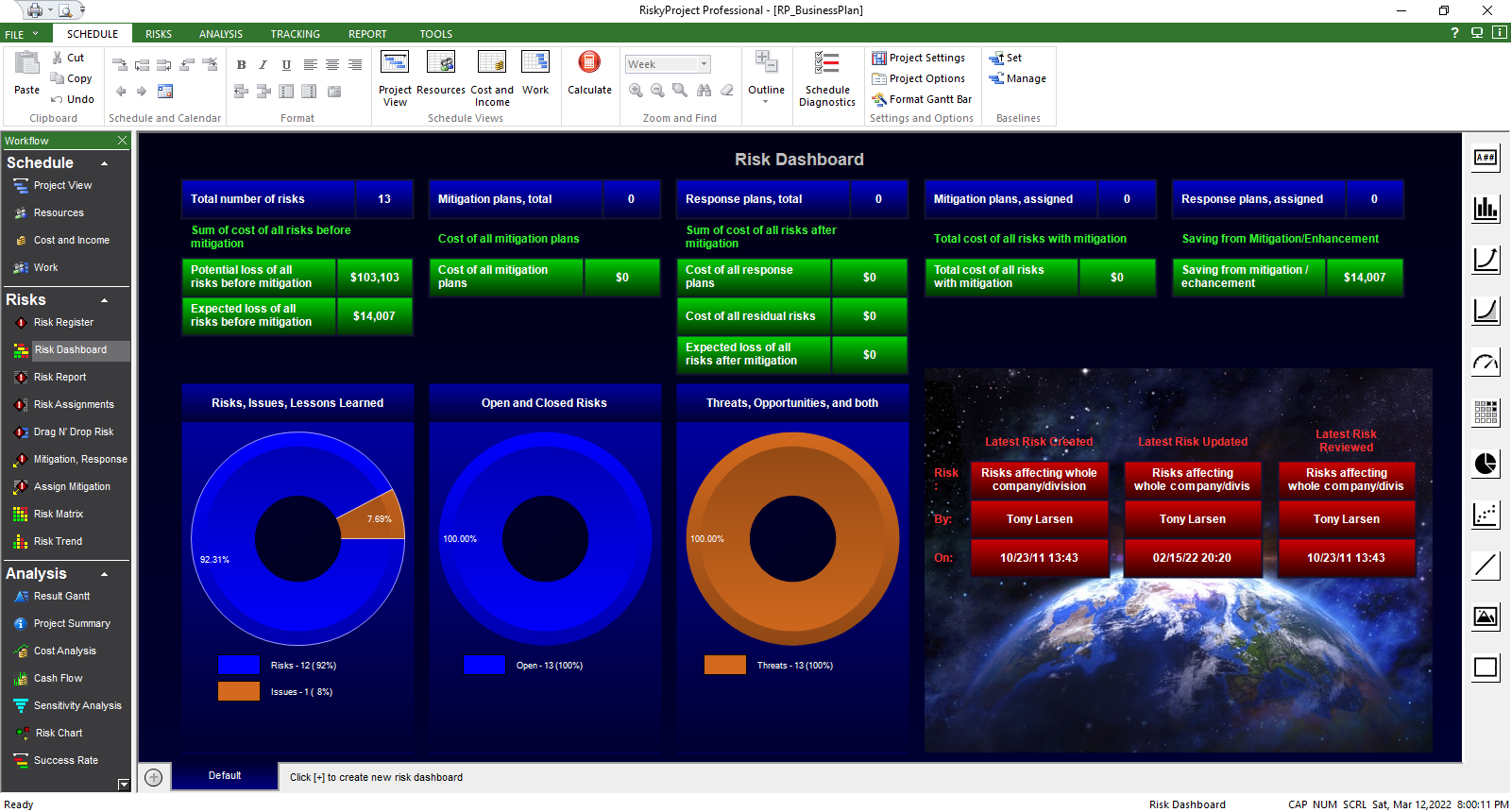Select the rectangle shape tool
1511x812 pixels.
[1486, 668]
